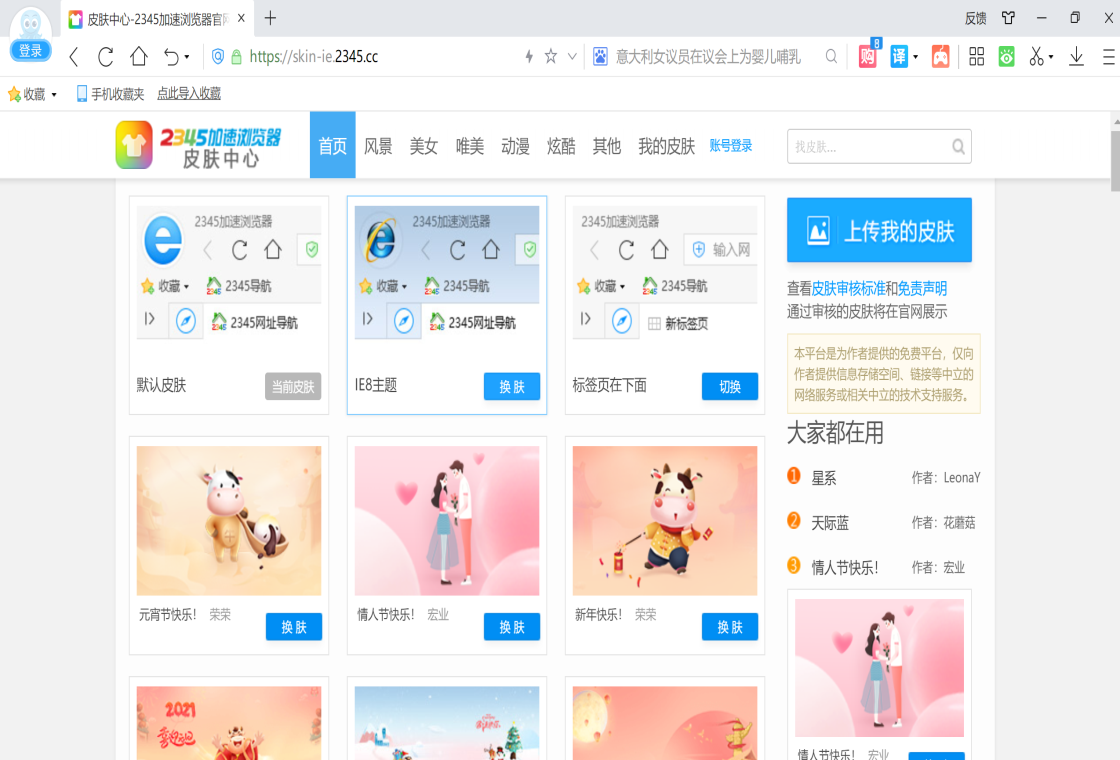The image size is (1120, 760).
Task: Click the magnifier in the news search box
Action: (x=831, y=56)
